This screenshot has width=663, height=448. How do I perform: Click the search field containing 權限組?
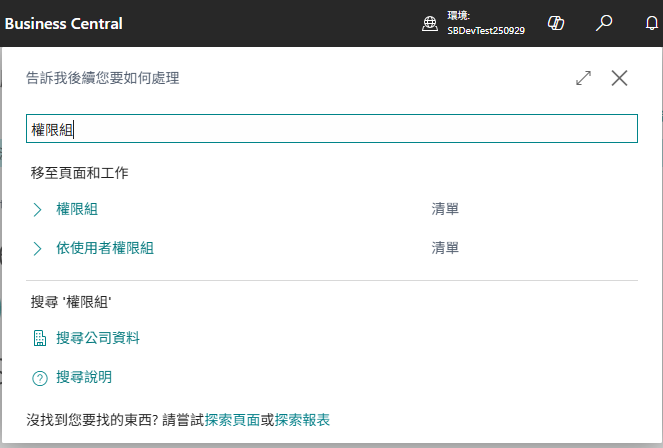[332, 128]
